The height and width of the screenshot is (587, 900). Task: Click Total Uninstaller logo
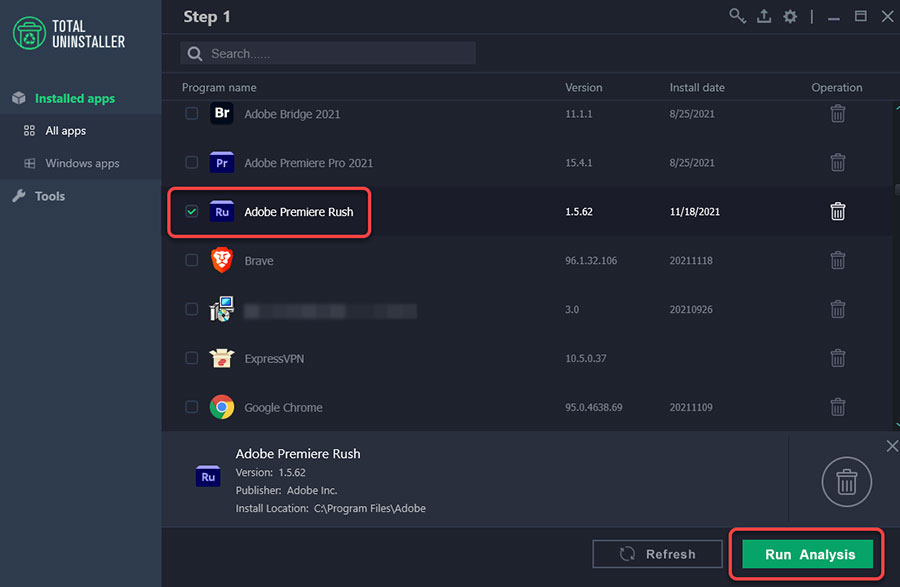pos(69,33)
